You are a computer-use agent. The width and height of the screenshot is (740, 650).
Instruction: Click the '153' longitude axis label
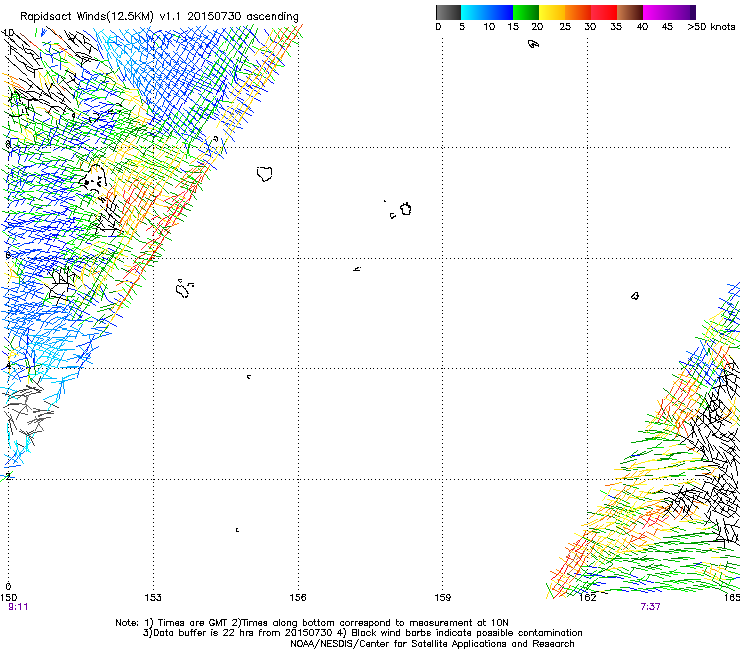[153, 598]
